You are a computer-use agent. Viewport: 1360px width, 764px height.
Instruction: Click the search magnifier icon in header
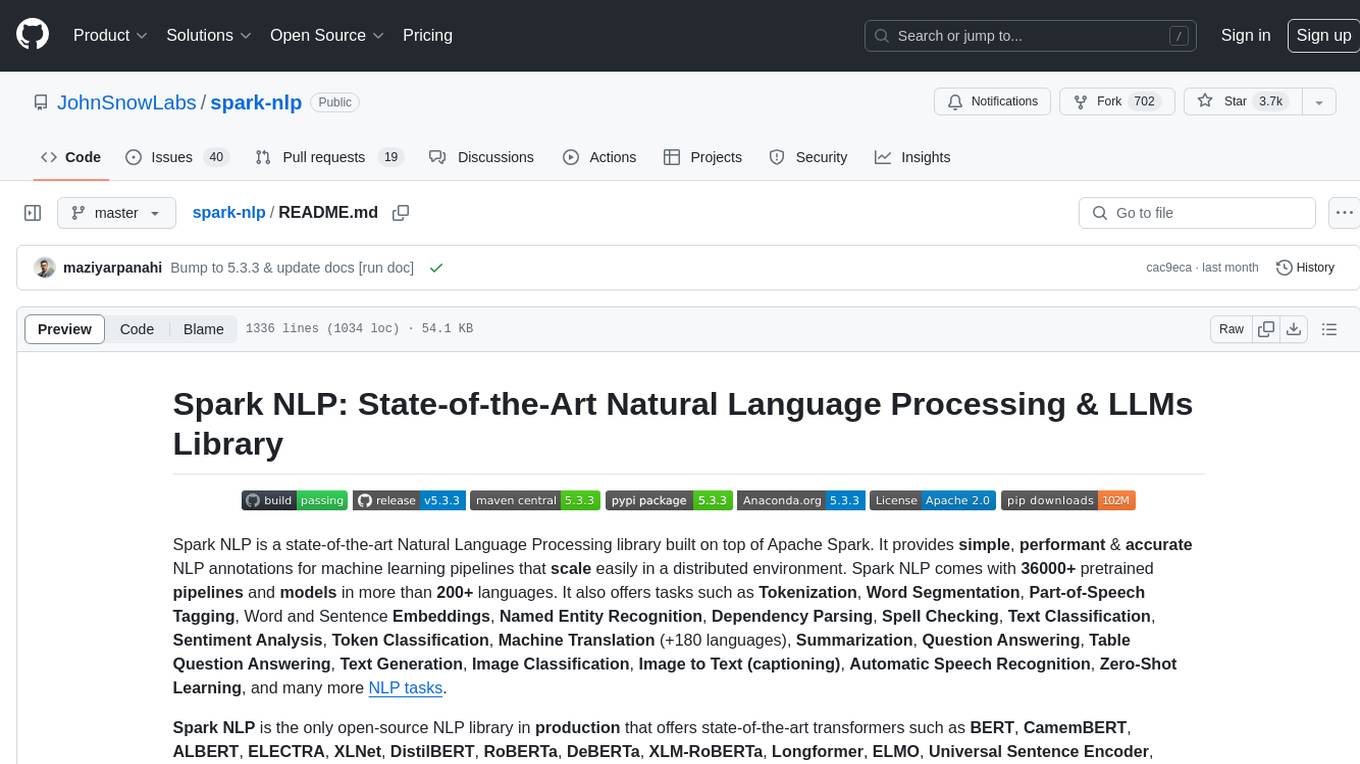click(x=882, y=36)
